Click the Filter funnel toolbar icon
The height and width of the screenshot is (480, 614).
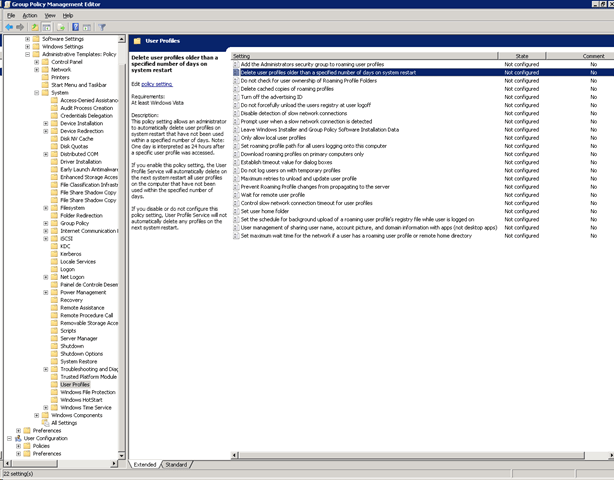click(x=102, y=27)
